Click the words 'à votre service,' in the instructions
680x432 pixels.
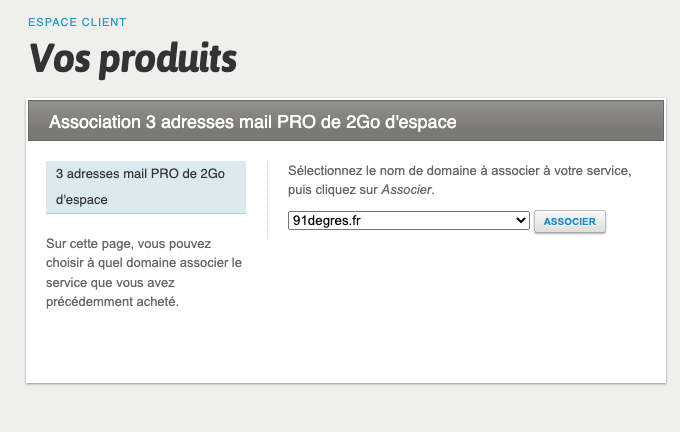click(590, 171)
